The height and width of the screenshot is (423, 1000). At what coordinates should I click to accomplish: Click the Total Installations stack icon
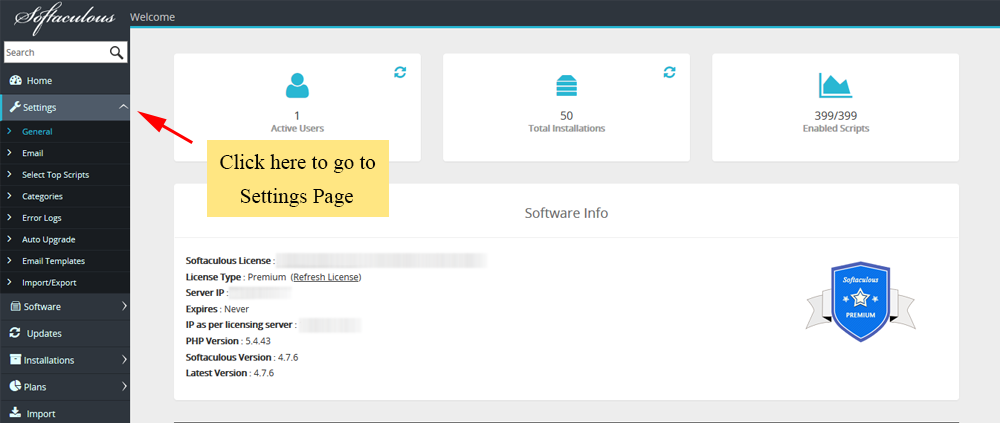pyautogui.click(x=566, y=85)
